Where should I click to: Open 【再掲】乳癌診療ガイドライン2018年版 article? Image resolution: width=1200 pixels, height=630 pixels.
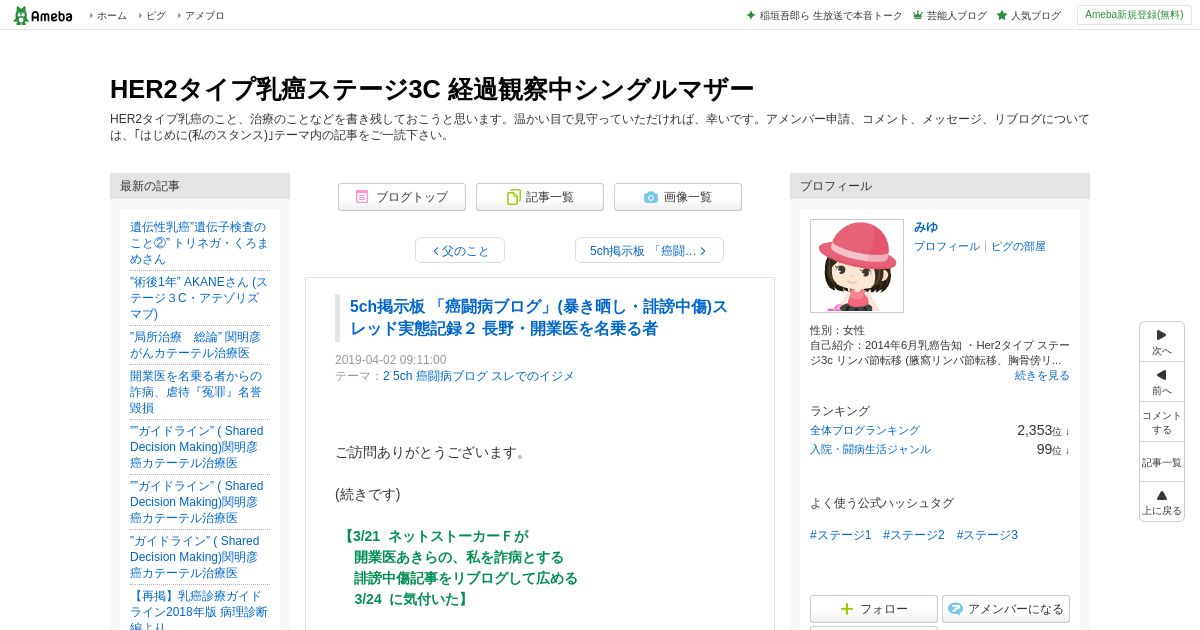(x=199, y=610)
